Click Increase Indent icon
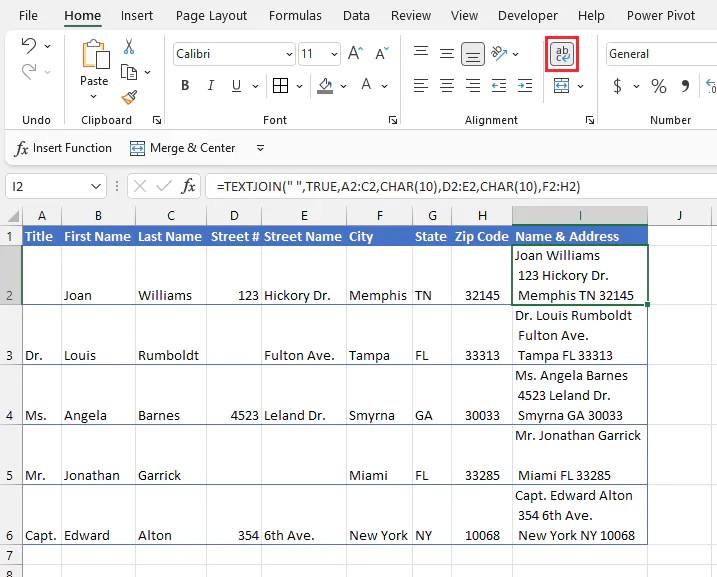717x577 pixels. click(525, 85)
